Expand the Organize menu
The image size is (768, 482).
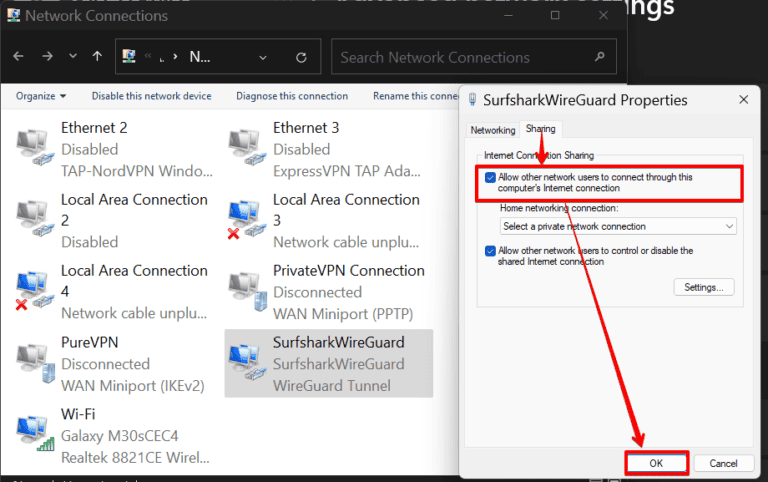(x=41, y=96)
